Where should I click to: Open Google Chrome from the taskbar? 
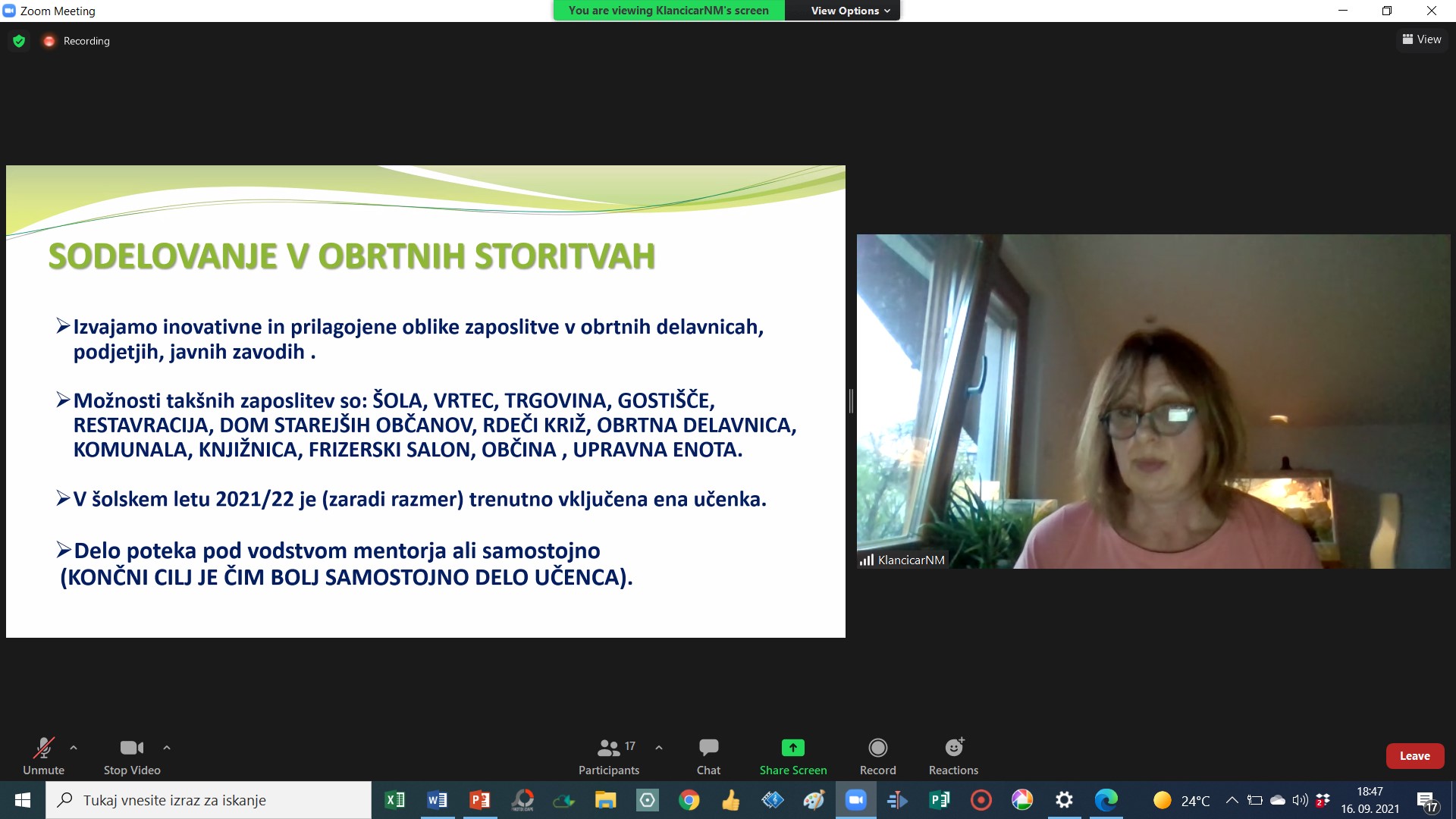pyautogui.click(x=689, y=800)
